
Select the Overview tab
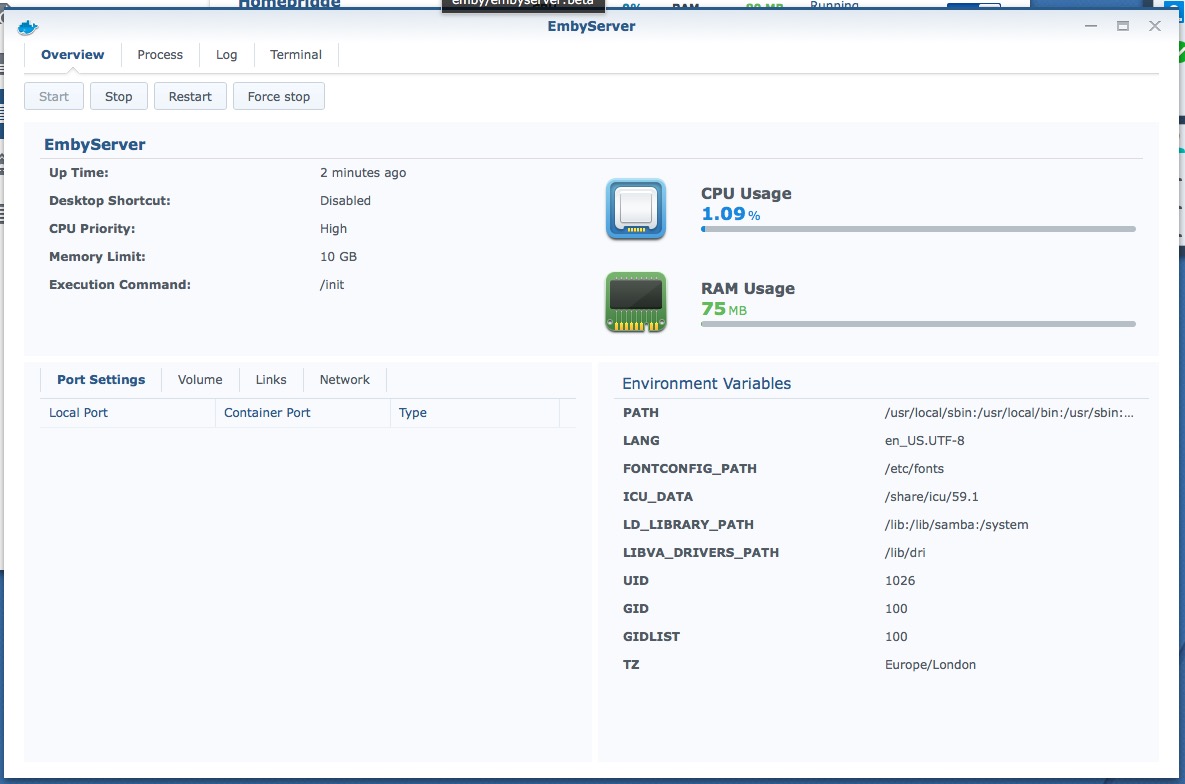pos(71,55)
